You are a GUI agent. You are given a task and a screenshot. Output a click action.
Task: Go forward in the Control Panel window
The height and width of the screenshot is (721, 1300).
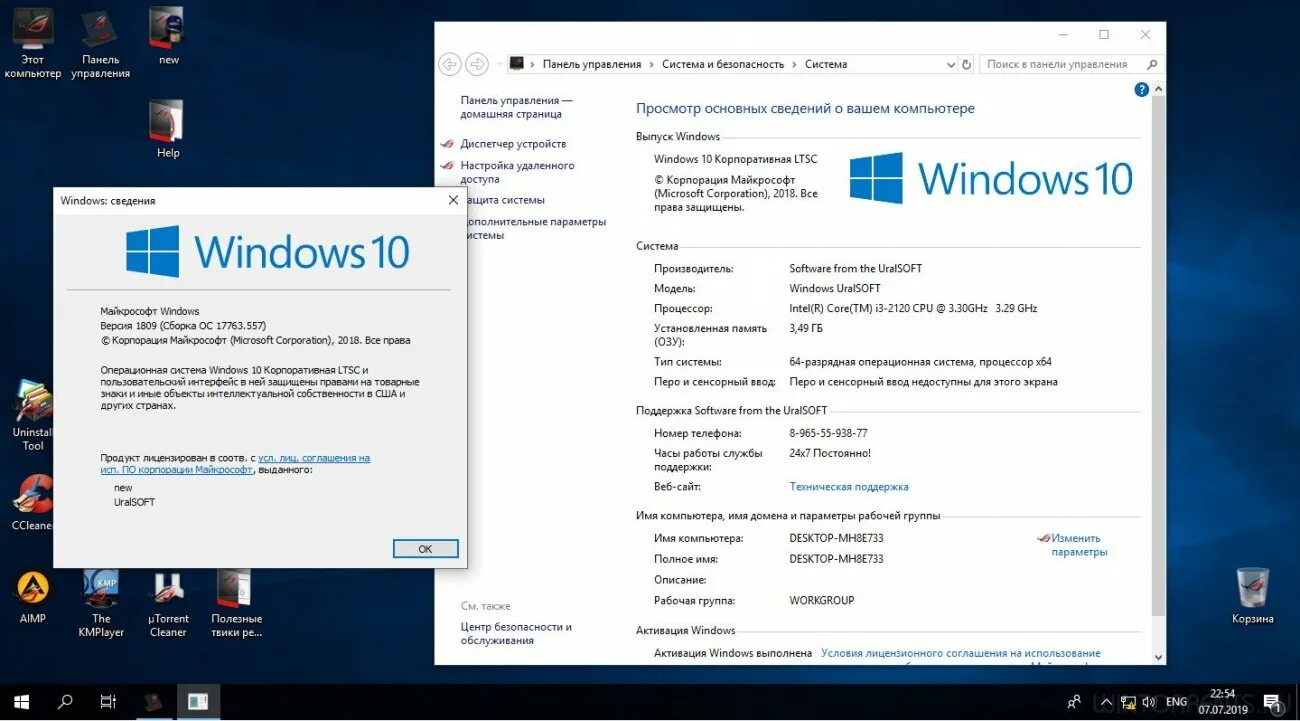coord(477,64)
